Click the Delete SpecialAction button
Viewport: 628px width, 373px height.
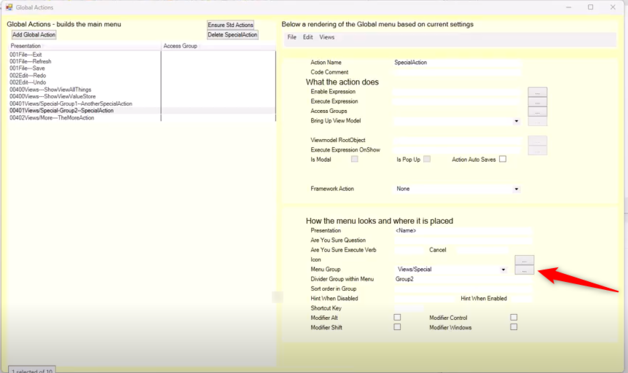[232, 35]
